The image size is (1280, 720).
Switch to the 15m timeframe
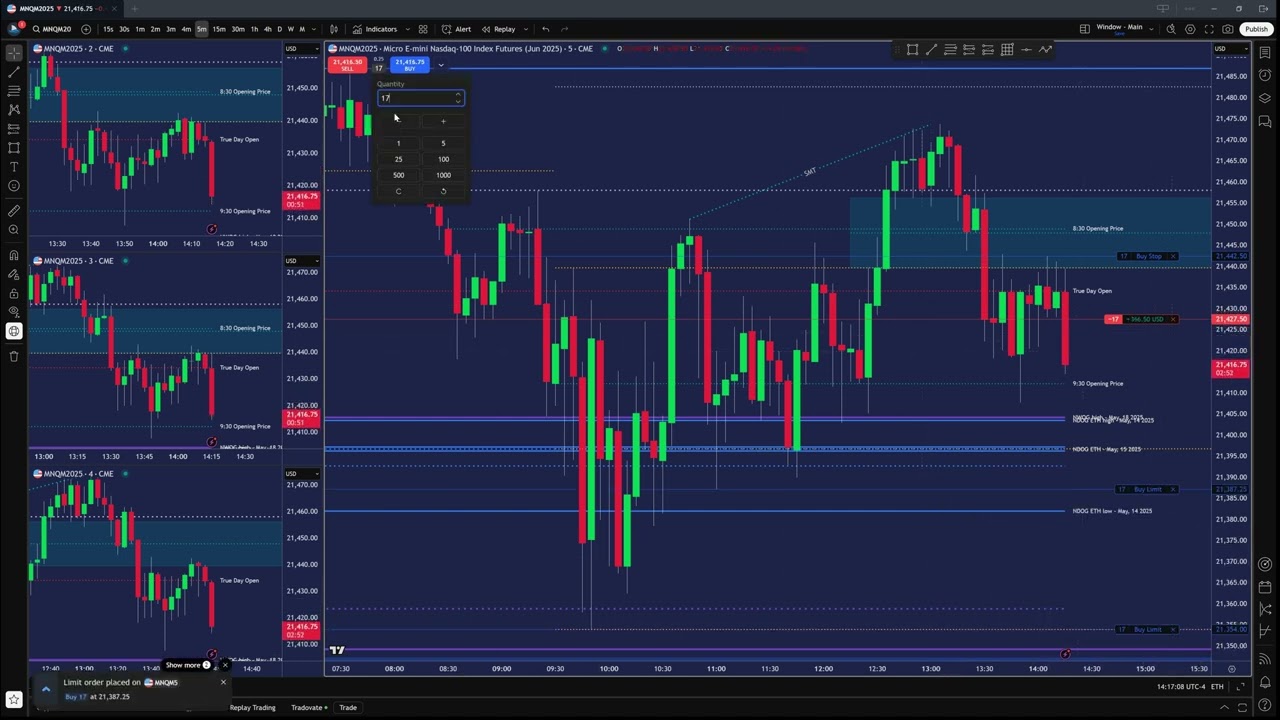[x=219, y=29]
